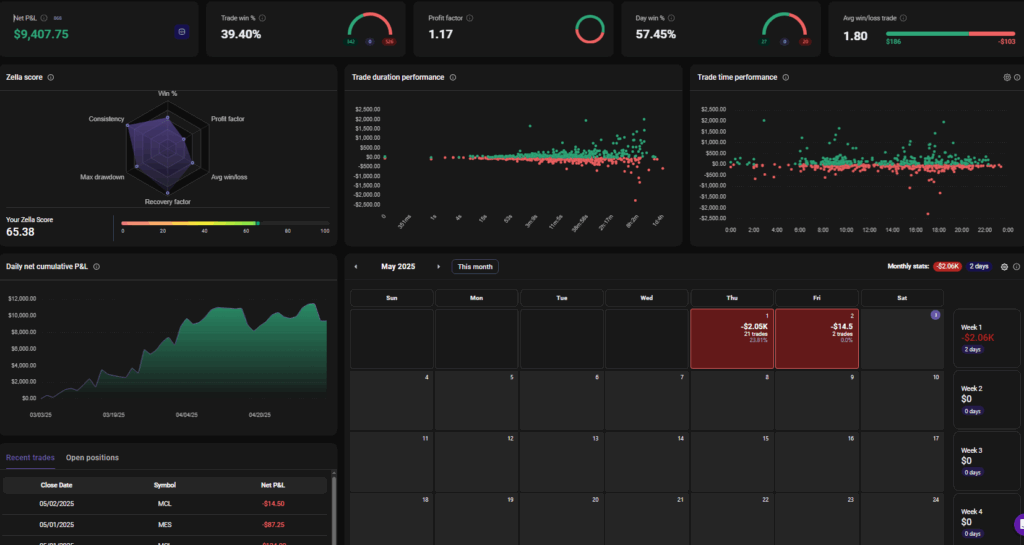Open the Week 2 summary card
The image size is (1024, 545).
click(986, 399)
